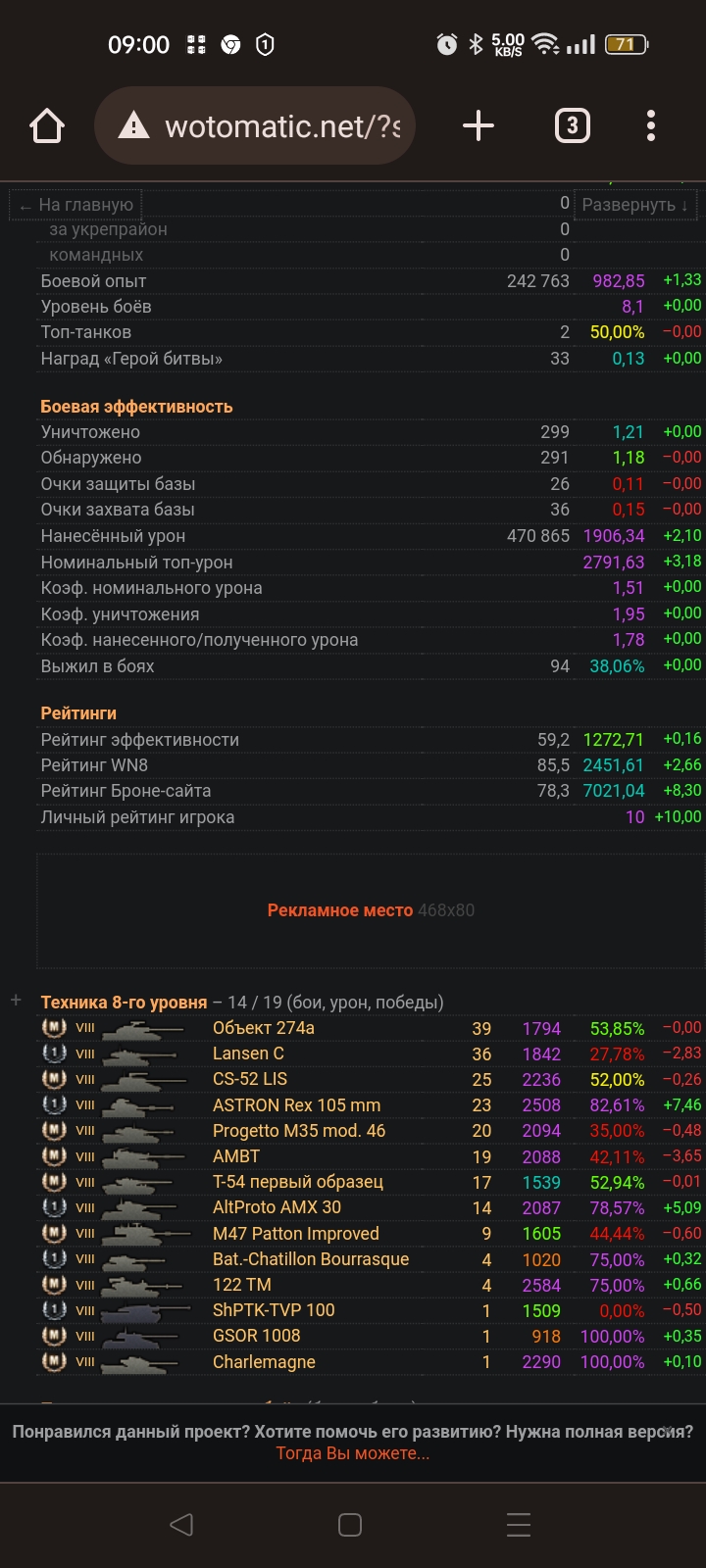Toggle the plus expander beside Техника 8-го уровня

click(x=16, y=1001)
